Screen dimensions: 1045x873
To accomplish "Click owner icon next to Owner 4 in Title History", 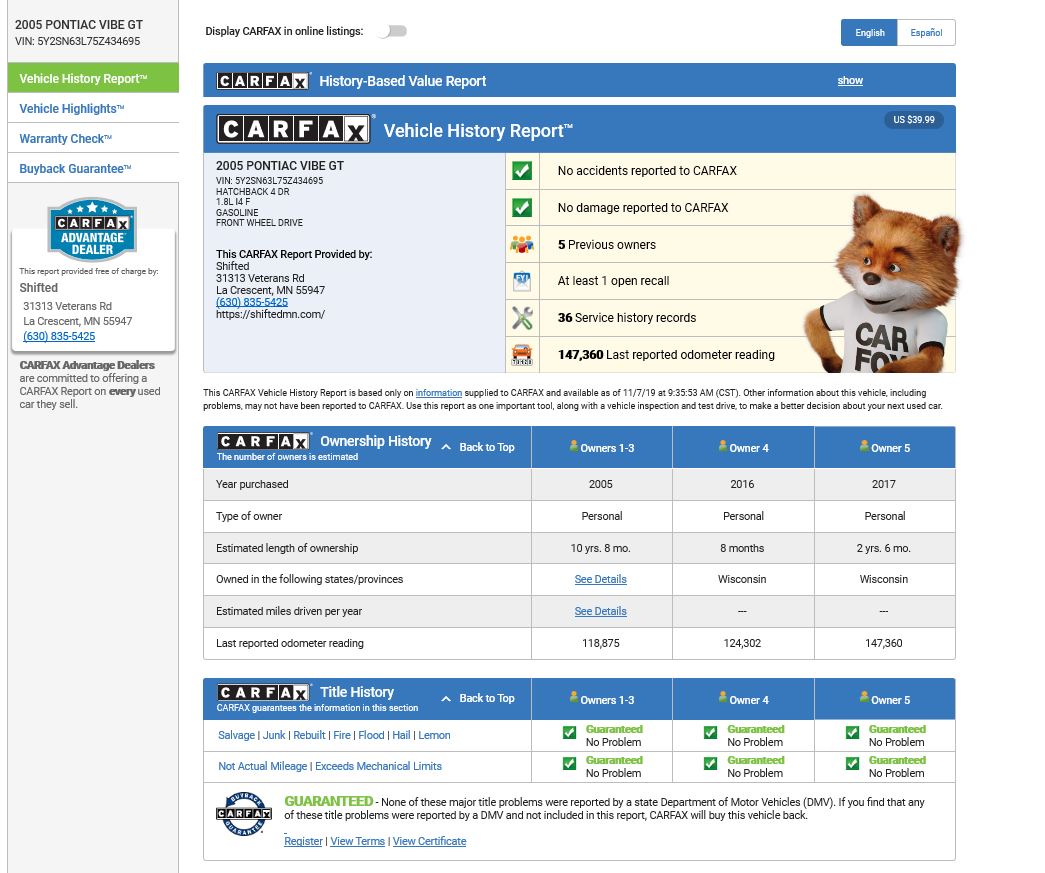I will click(x=722, y=698).
